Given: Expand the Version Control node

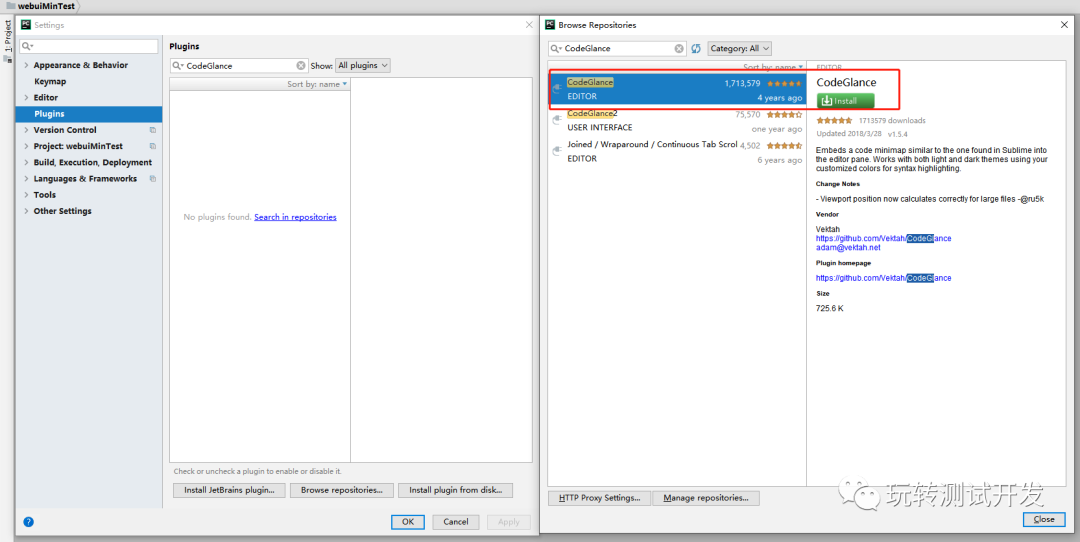Looking at the screenshot, I should 26,130.
